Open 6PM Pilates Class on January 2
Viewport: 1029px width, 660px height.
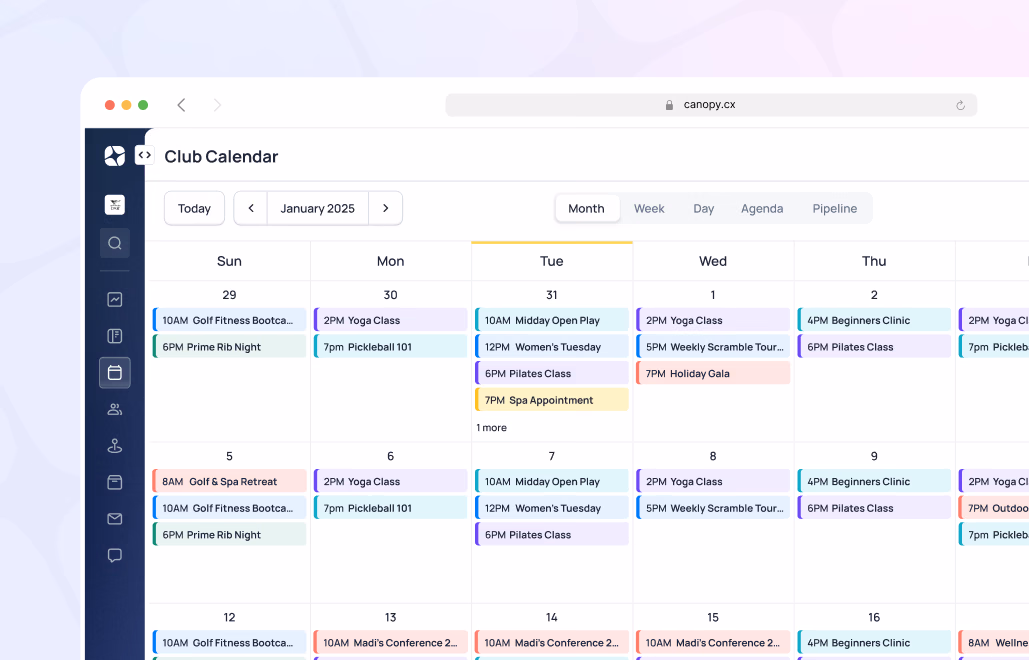tap(874, 346)
